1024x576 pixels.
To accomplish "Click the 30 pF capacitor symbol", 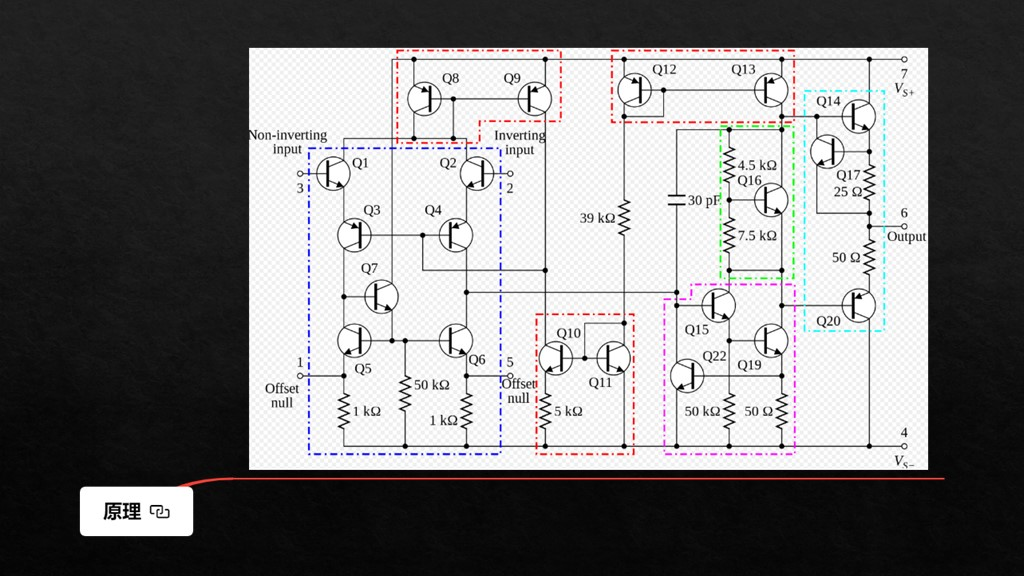I will 677,199.
